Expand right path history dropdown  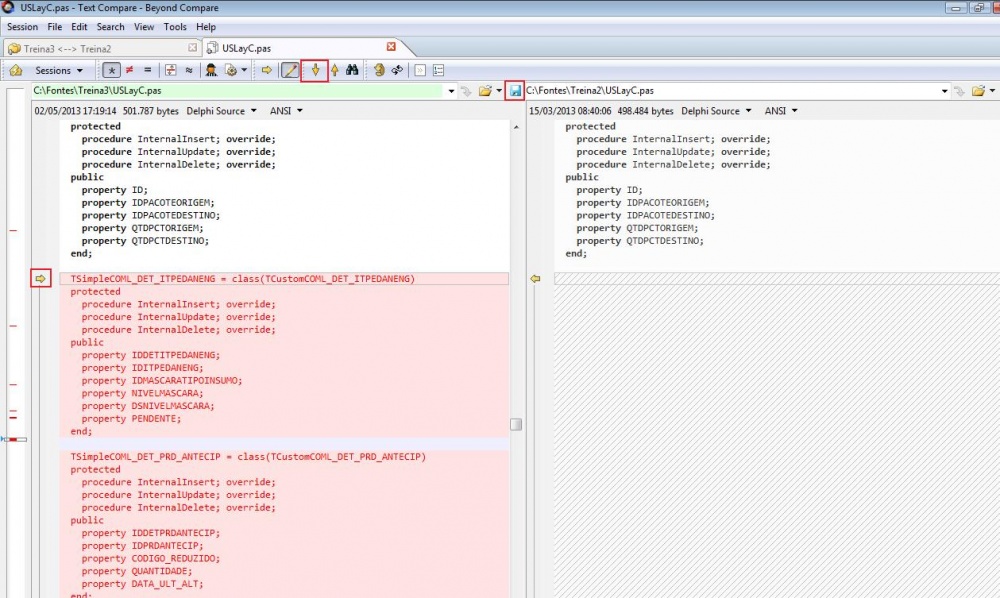945,91
